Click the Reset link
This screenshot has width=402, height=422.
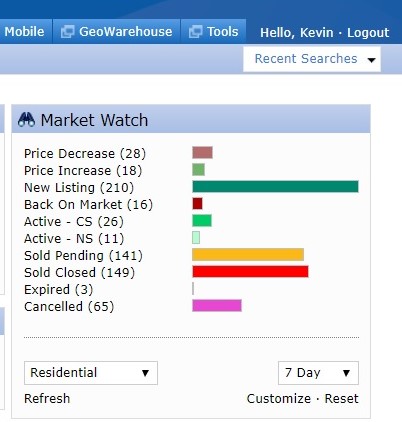[x=342, y=398]
